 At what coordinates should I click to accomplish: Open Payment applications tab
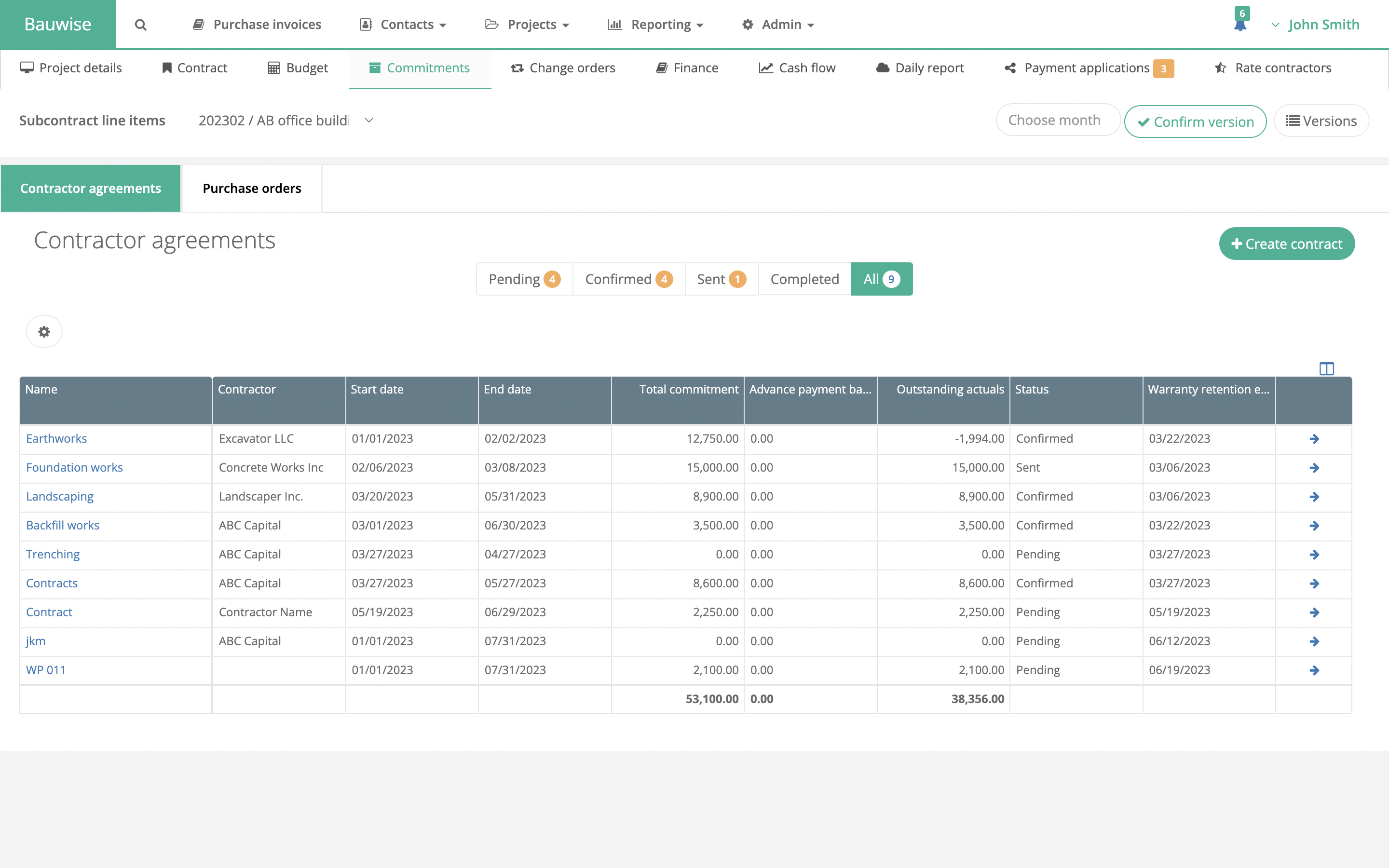click(1089, 68)
